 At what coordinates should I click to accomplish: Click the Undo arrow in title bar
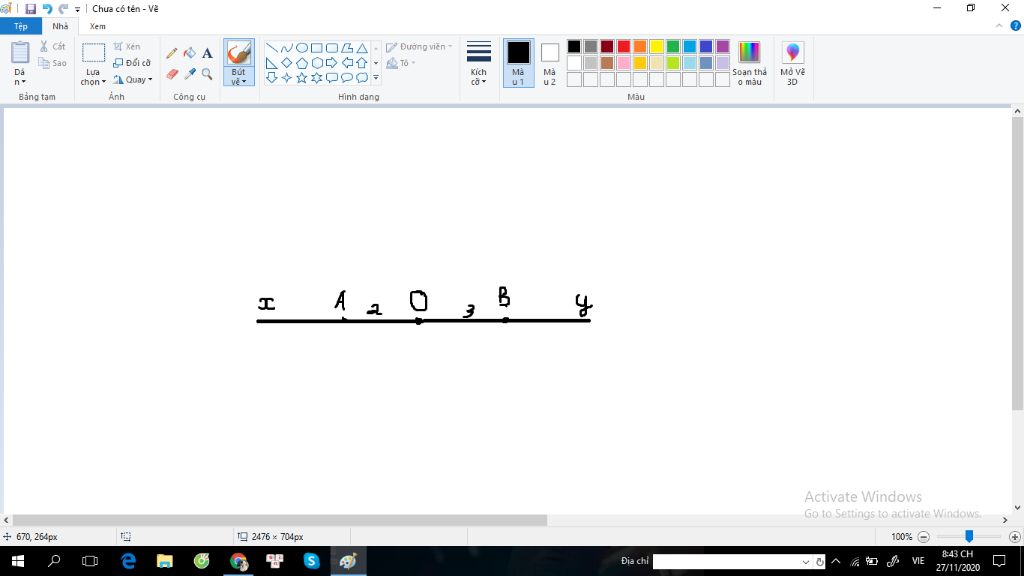tap(47, 8)
